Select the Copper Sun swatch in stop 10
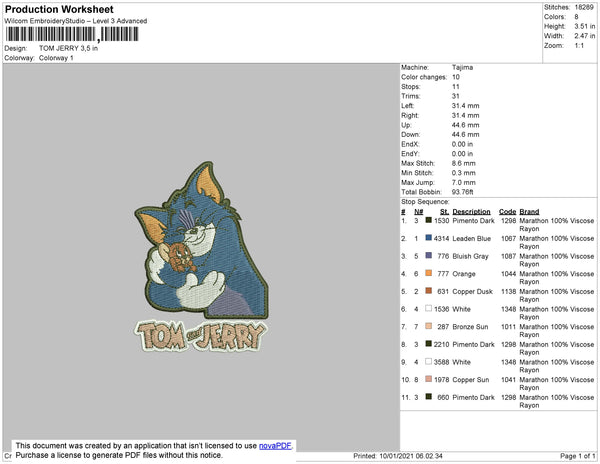This screenshot has width=600, height=464. [429, 379]
